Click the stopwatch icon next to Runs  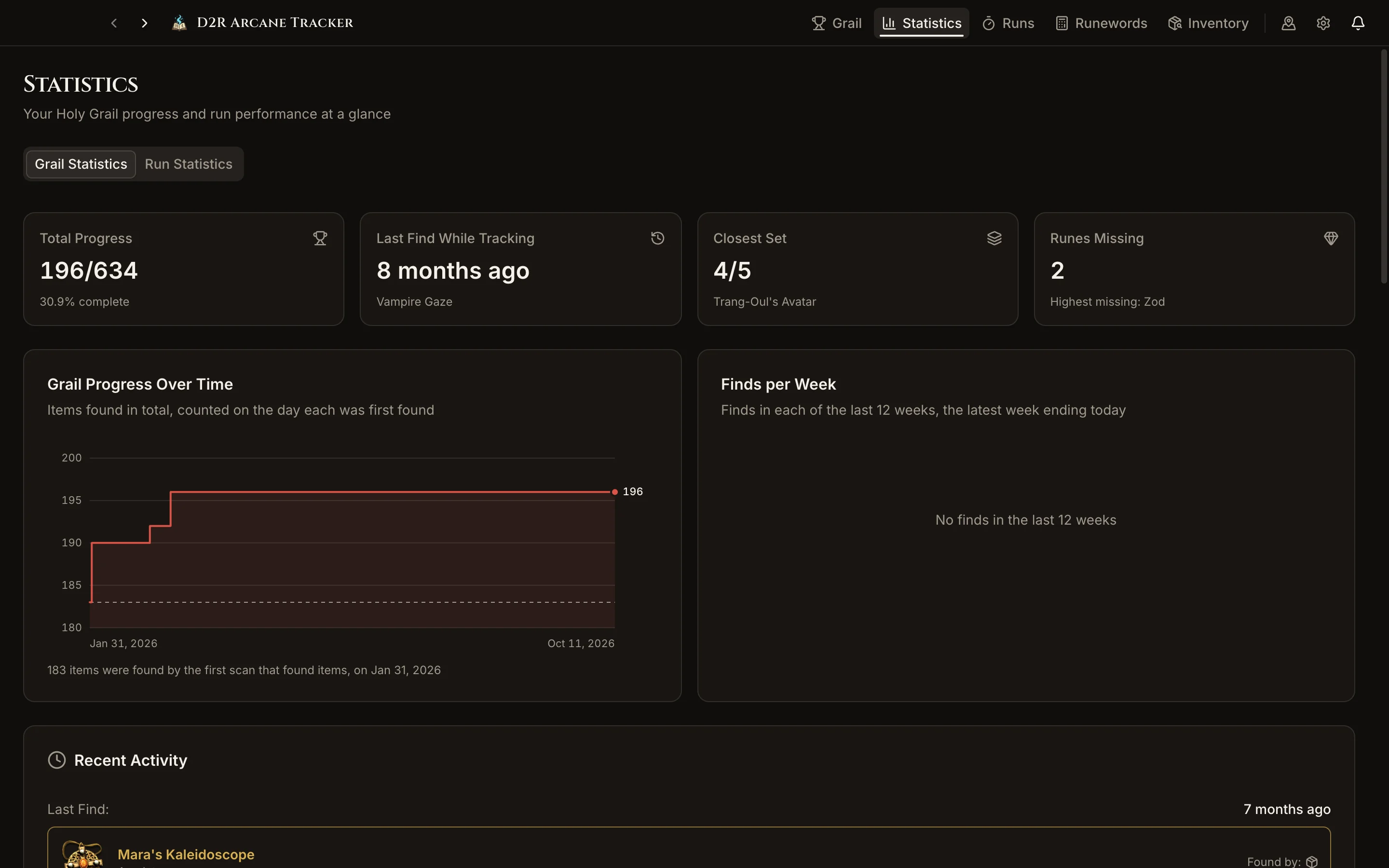(x=988, y=23)
